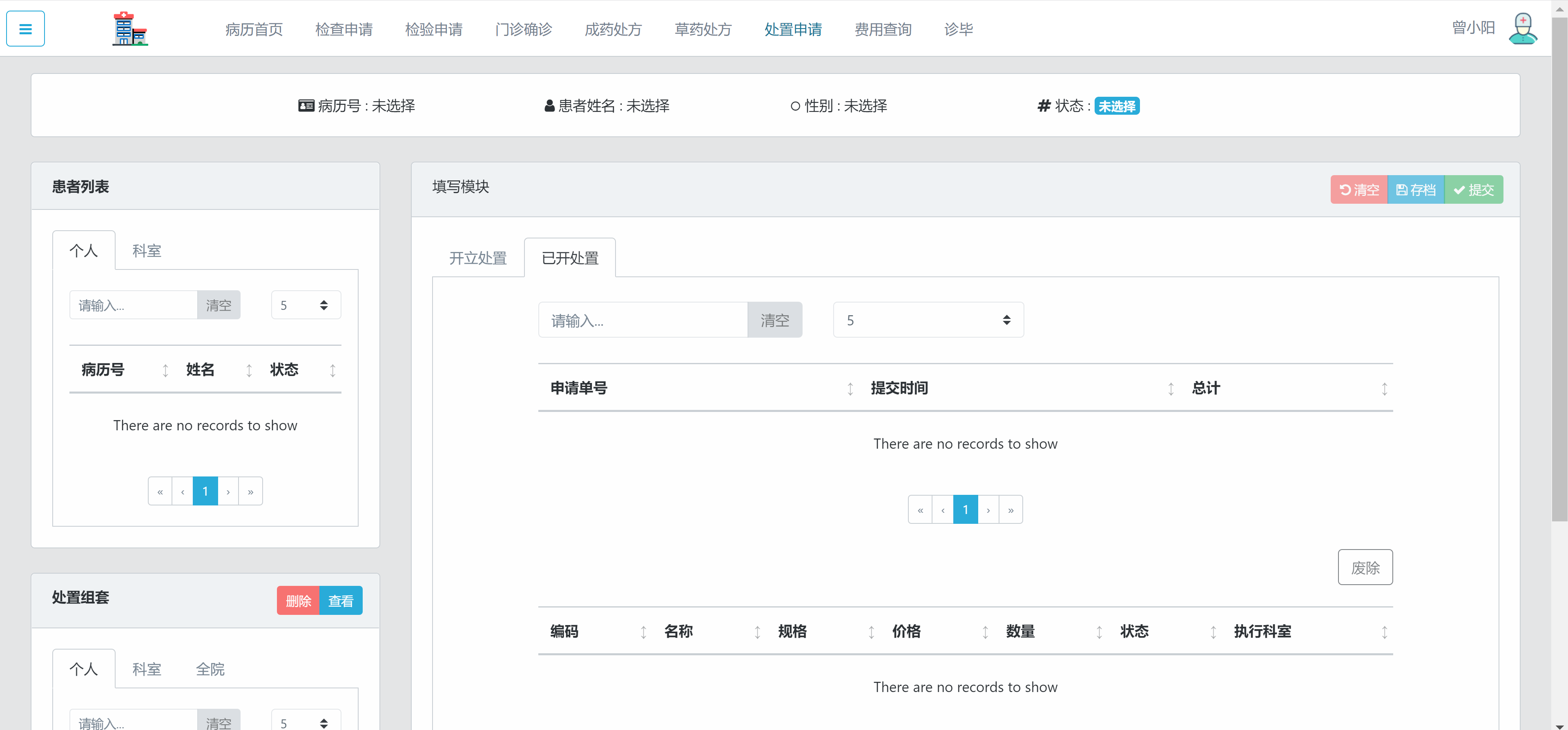Click the 查看 button in 处置组套
Viewport: 1568px width, 730px height.
point(340,600)
